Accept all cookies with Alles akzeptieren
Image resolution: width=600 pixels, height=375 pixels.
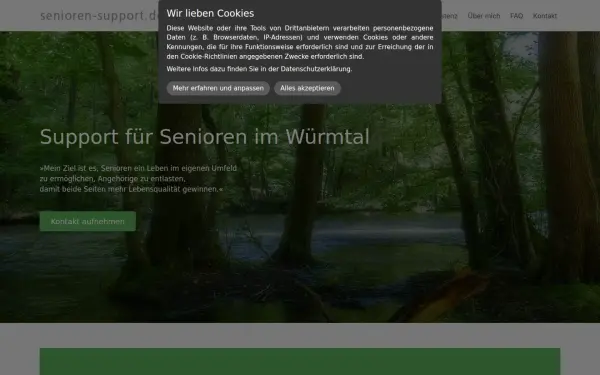pyautogui.click(x=307, y=88)
